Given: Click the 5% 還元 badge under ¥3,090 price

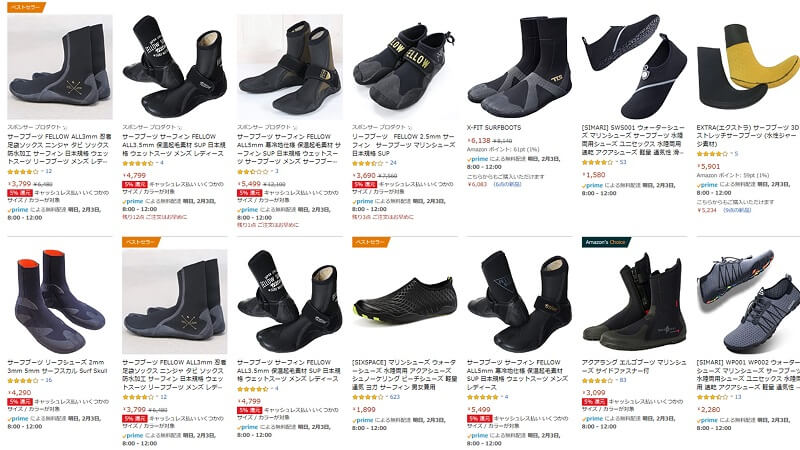Looking at the screenshot, I should coord(594,402).
